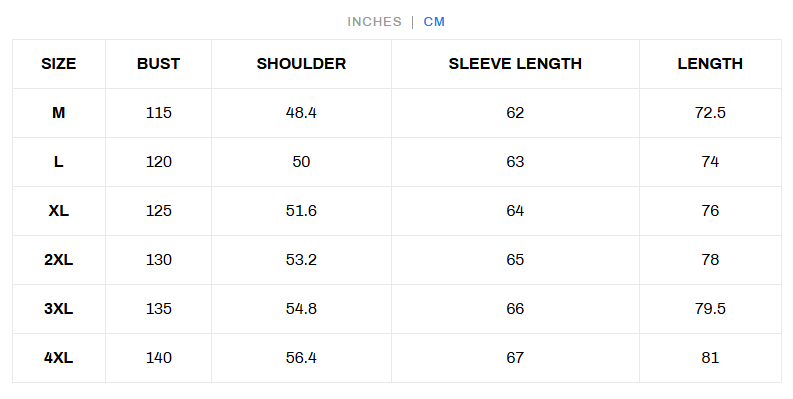Click the SHOULDER column header

(x=301, y=64)
